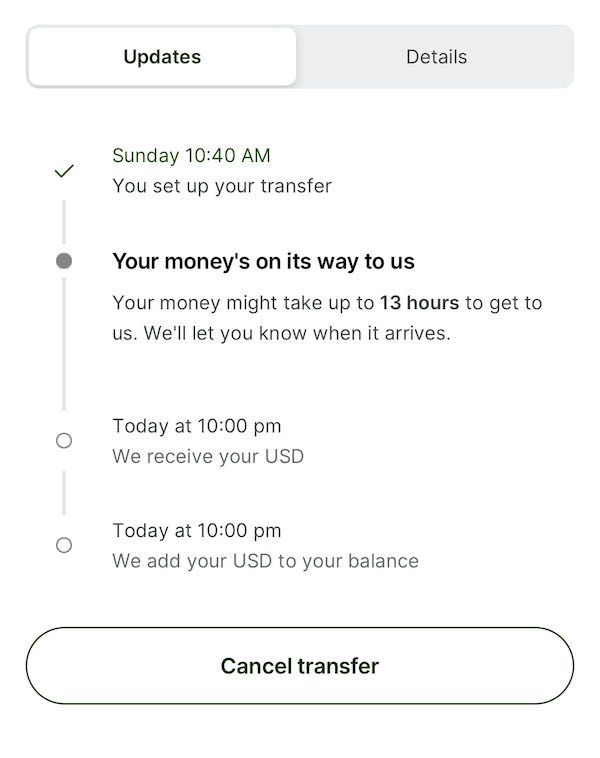Click the filled gray current-step dot

pyautogui.click(x=64, y=262)
